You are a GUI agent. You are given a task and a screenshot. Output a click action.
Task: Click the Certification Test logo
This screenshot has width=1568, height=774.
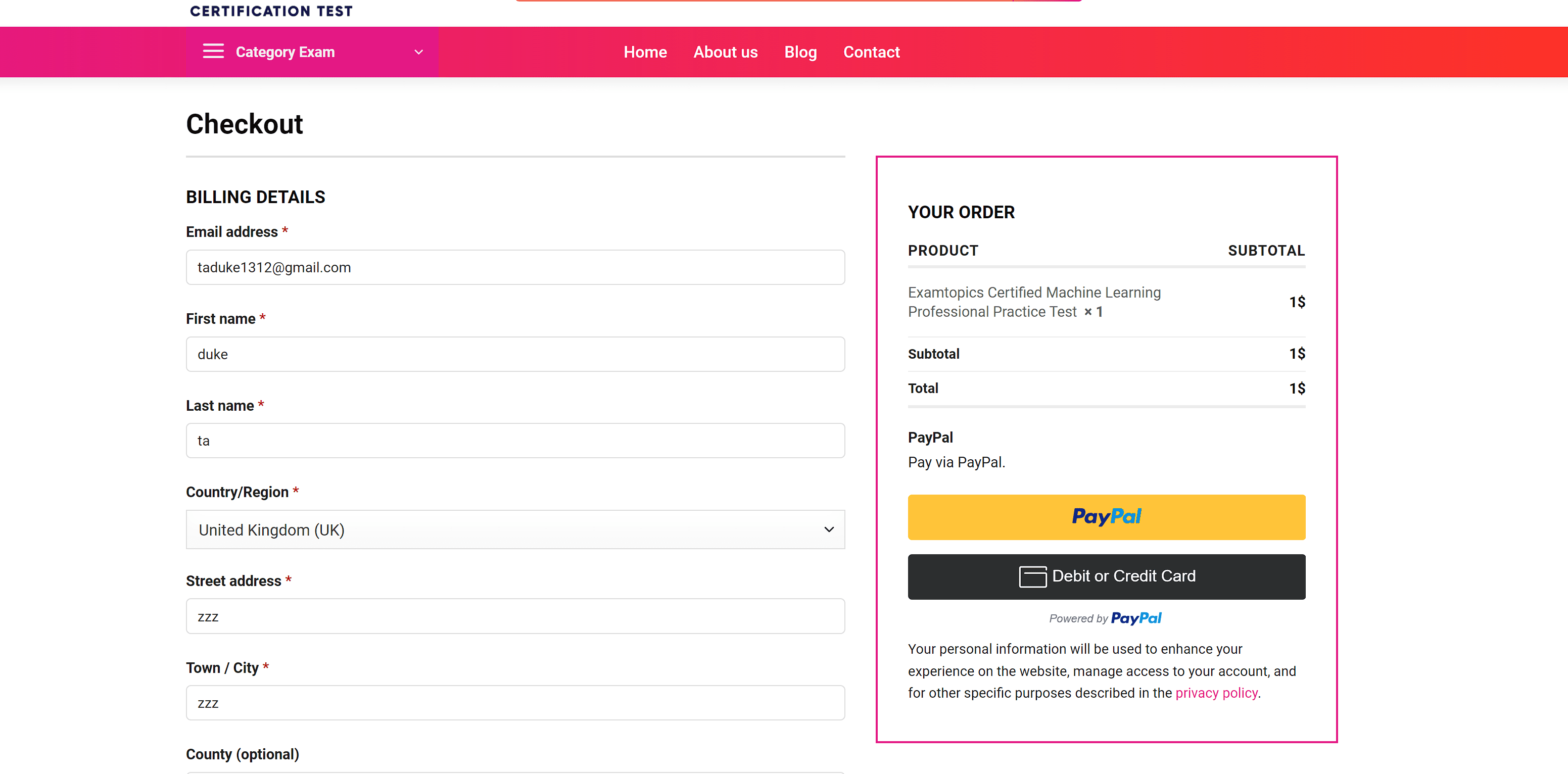(x=271, y=11)
